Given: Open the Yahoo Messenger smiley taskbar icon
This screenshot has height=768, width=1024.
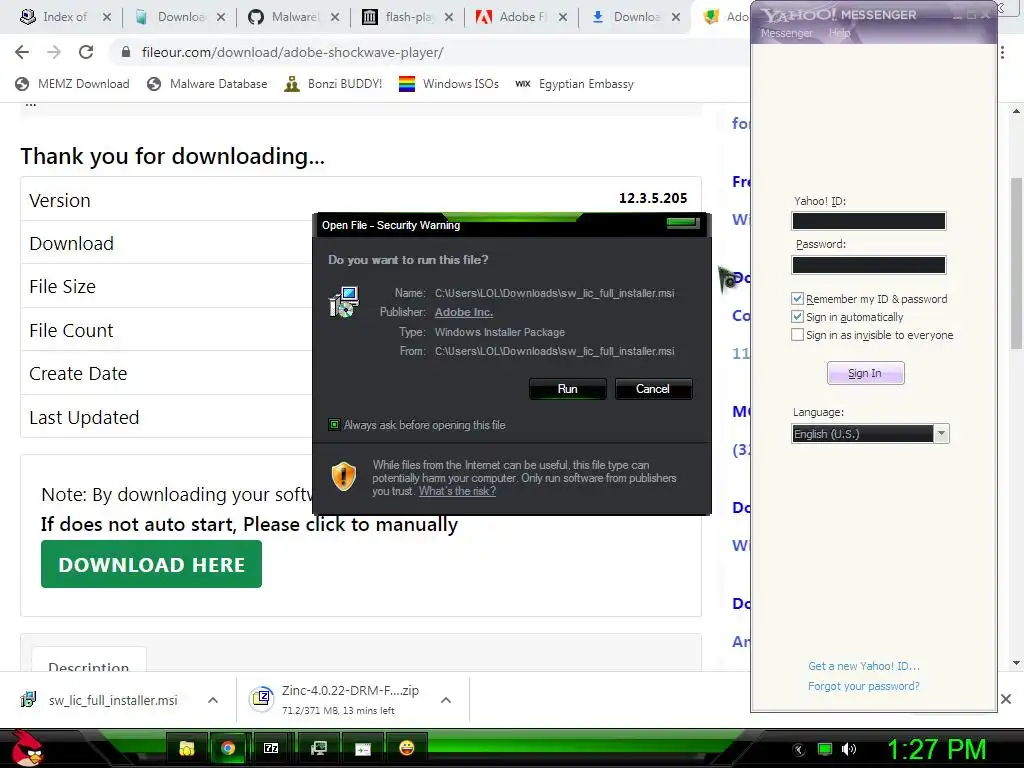Looking at the screenshot, I should [407, 748].
